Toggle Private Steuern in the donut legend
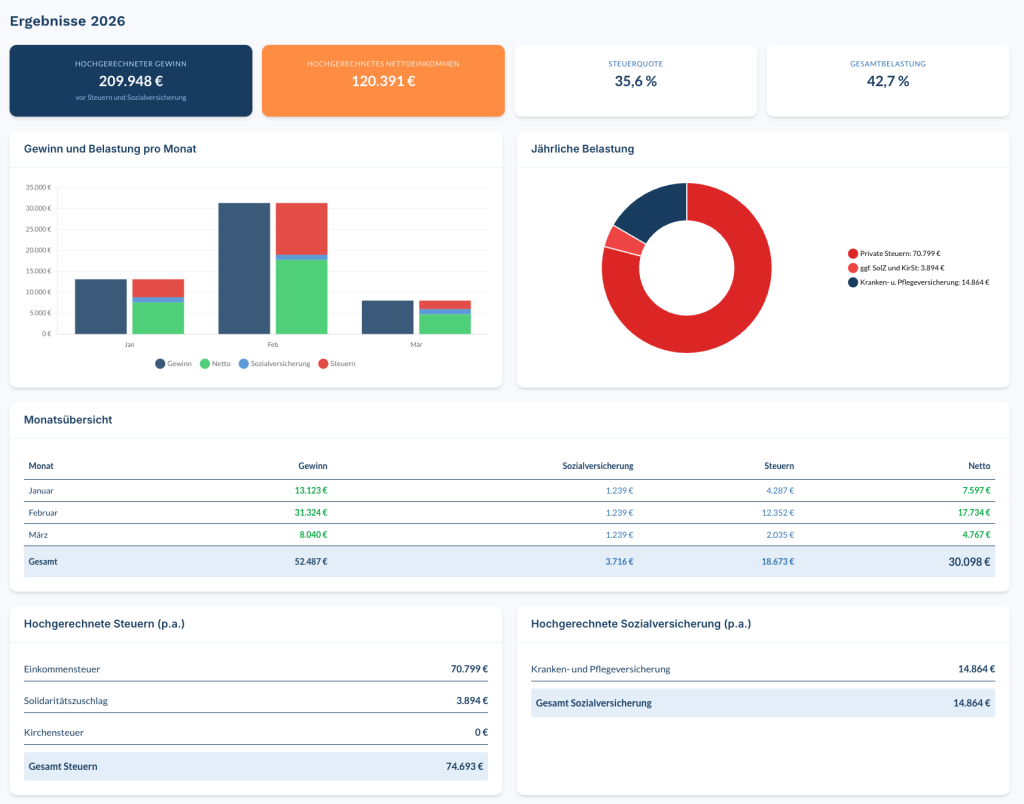This screenshot has height=804, width=1024. tap(894, 254)
